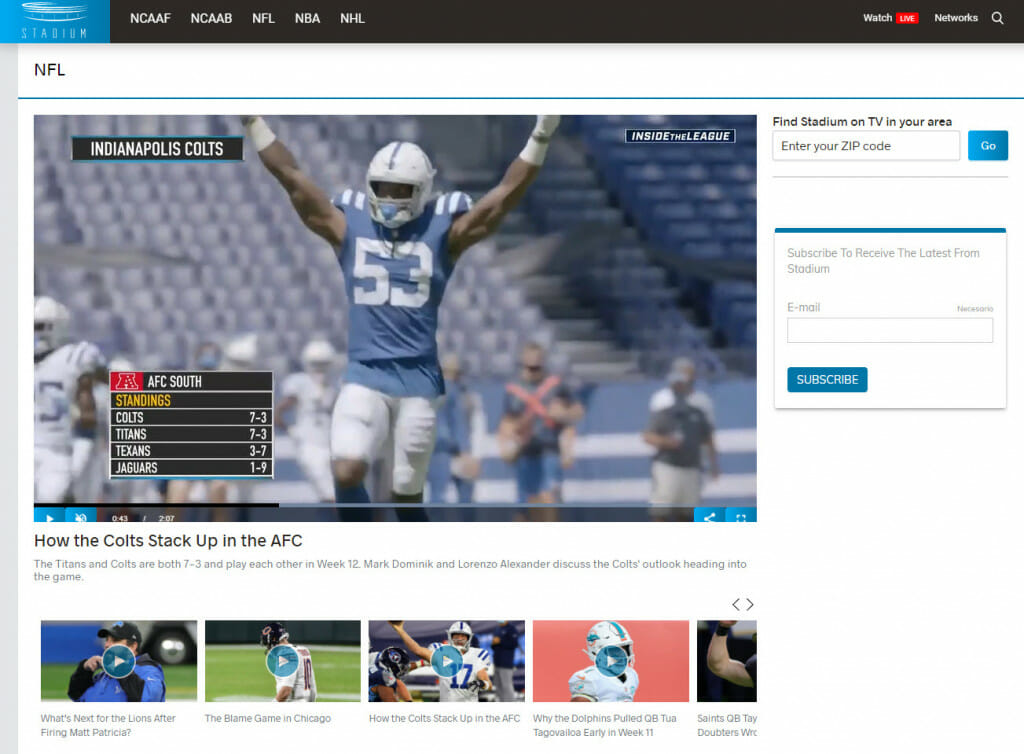This screenshot has width=1024, height=754.
Task: Click the Go button for ZIP search
Action: [x=987, y=146]
